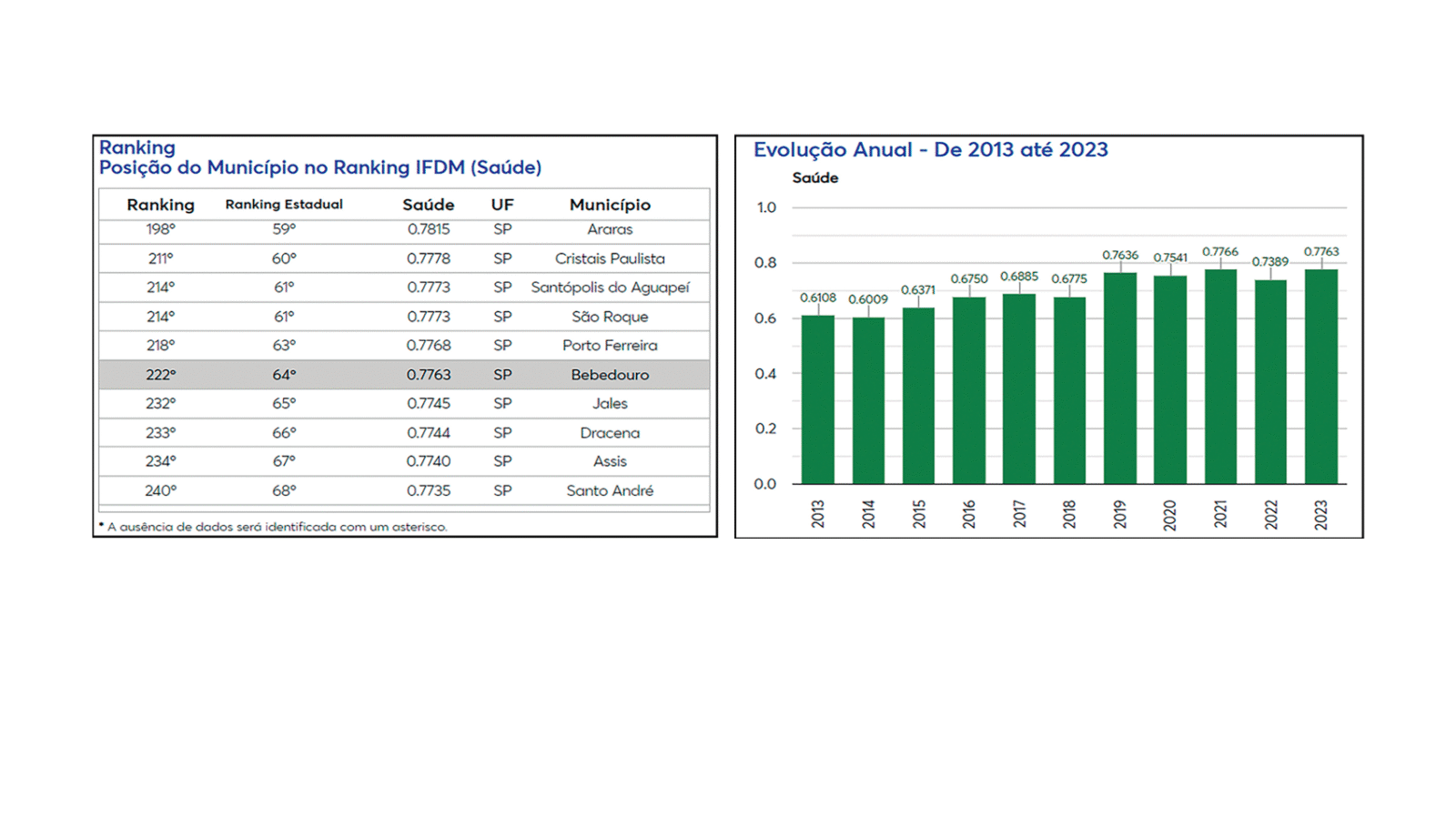
Task: Click the 2022 bar in the chart
Action: (x=1270, y=382)
